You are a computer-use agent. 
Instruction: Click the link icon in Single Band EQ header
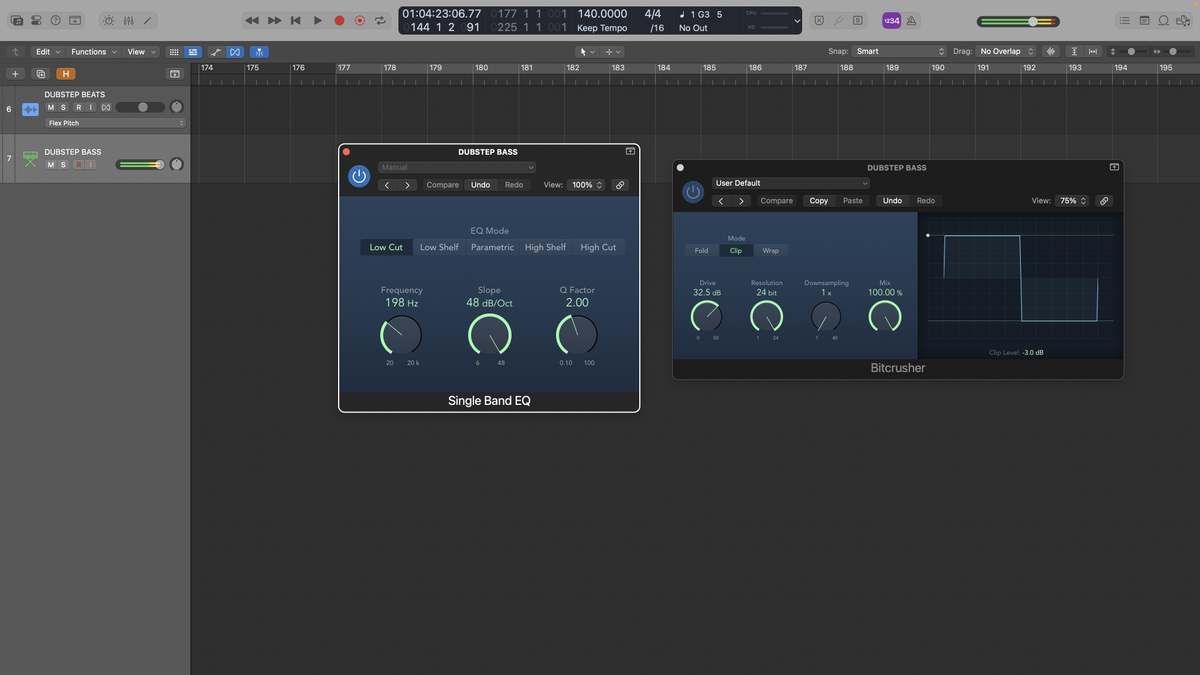click(x=620, y=185)
